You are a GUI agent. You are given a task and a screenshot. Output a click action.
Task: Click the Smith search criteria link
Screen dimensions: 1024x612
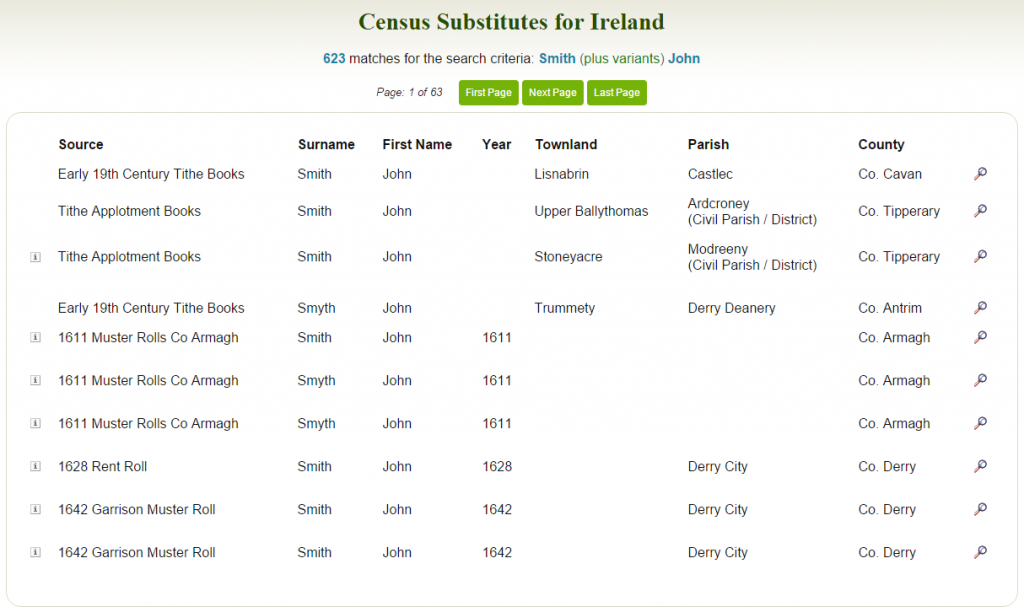(x=557, y=59)
